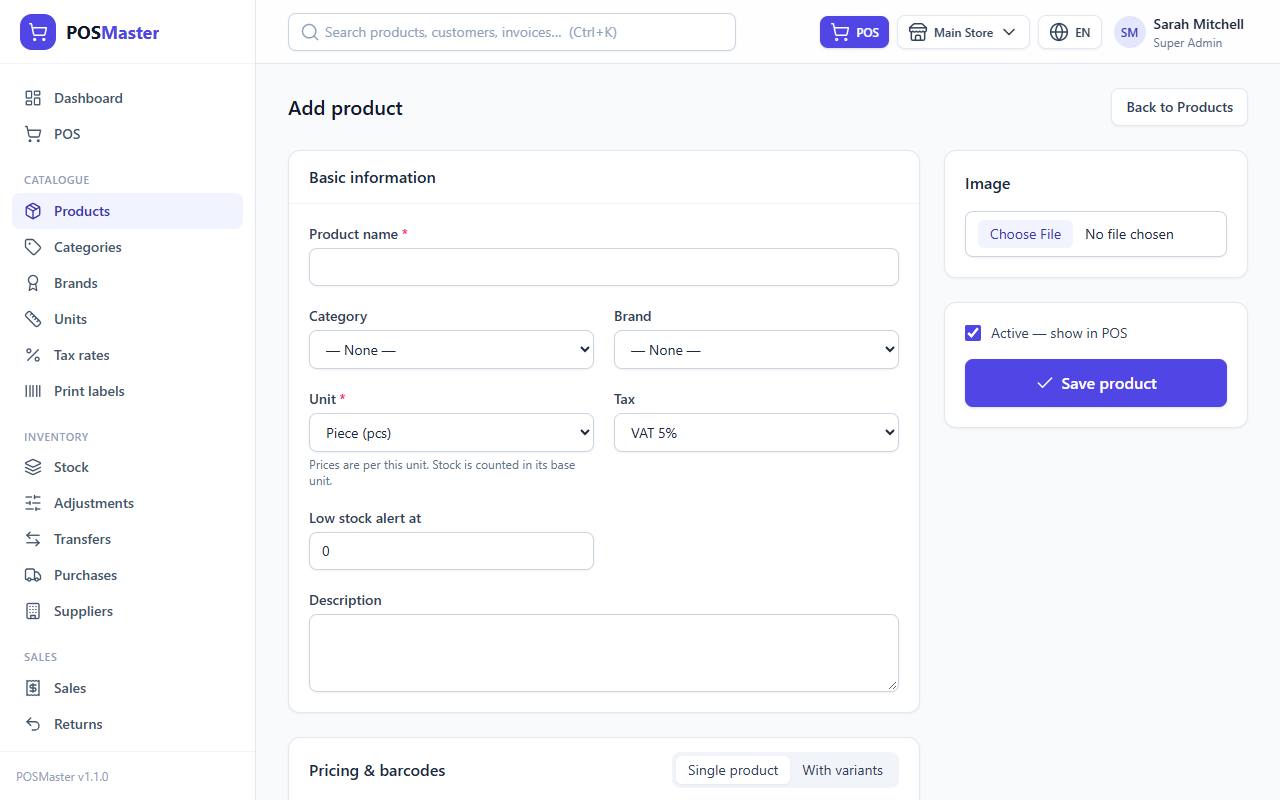This screenshot has width=1280, height=800.
Task: Switch to the With variants tab
Action: coord(842,770)
